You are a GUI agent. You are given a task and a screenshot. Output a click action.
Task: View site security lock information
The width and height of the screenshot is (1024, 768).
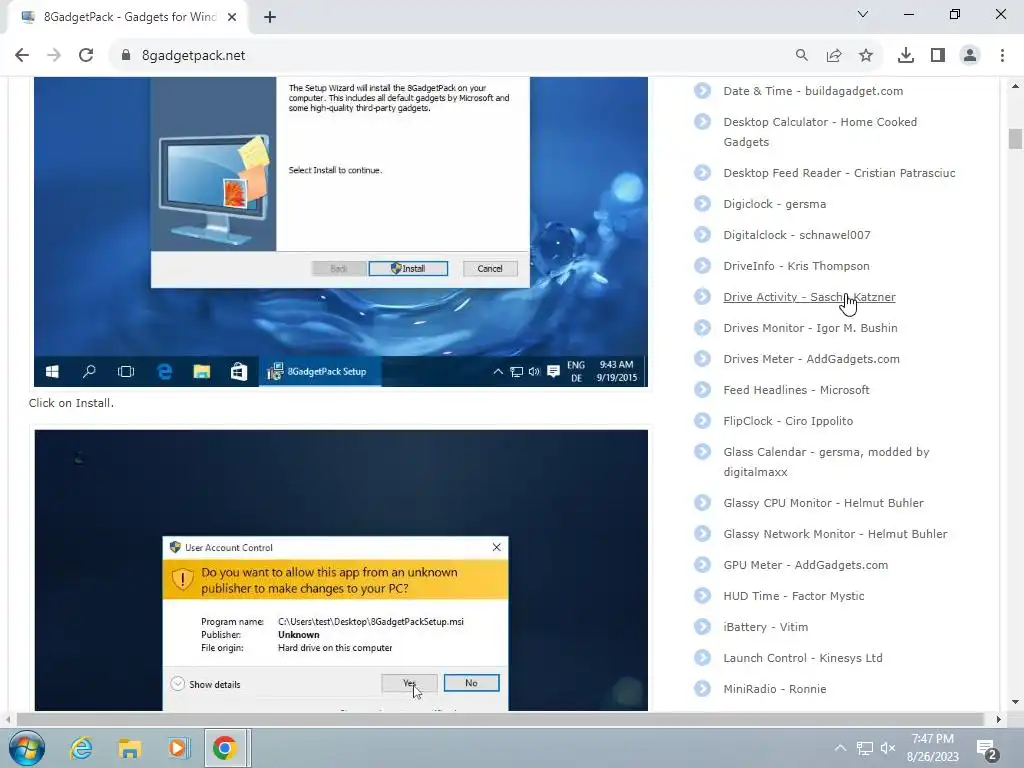click(126, 56)
